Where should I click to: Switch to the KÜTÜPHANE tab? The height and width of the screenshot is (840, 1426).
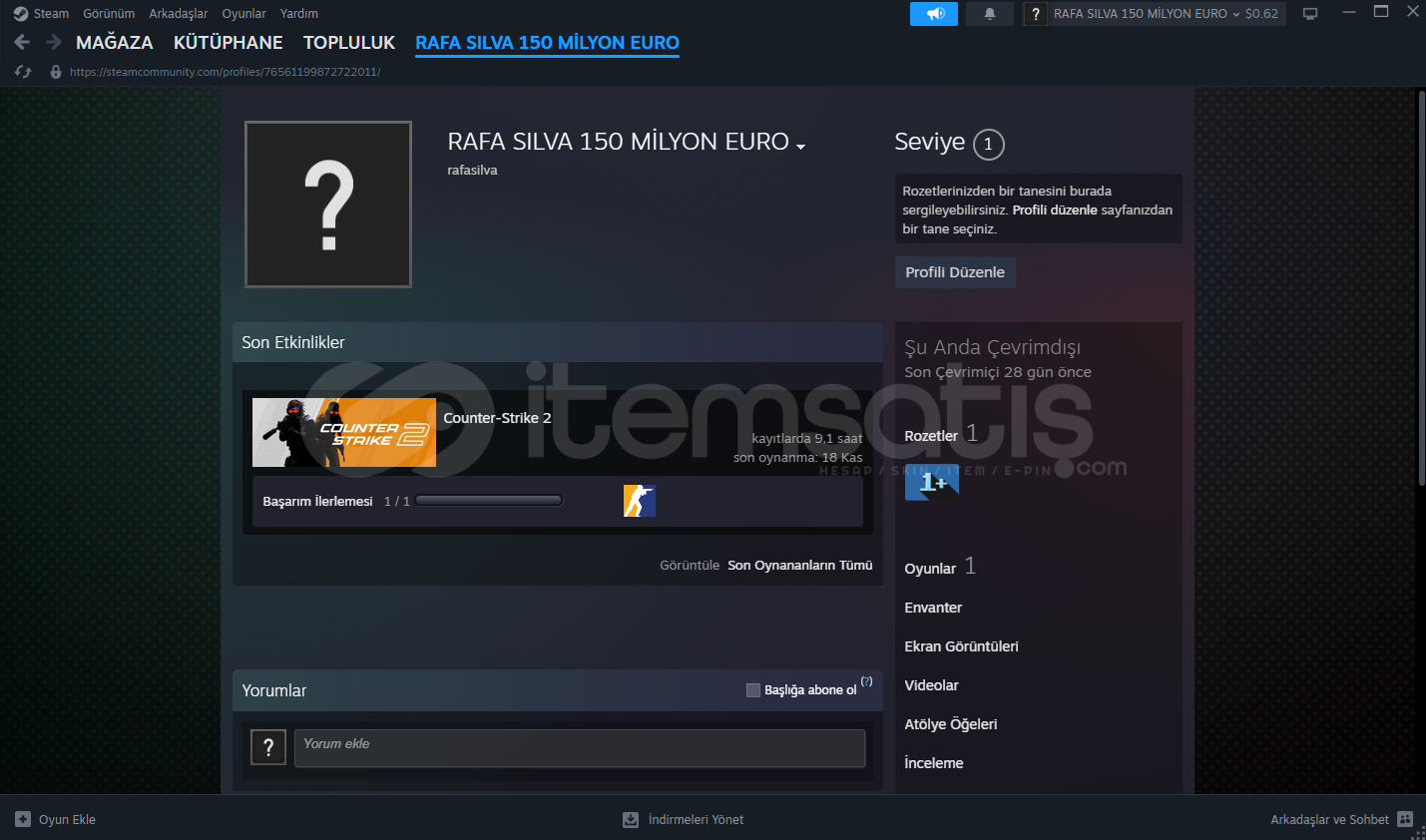(x=228, y=43)
